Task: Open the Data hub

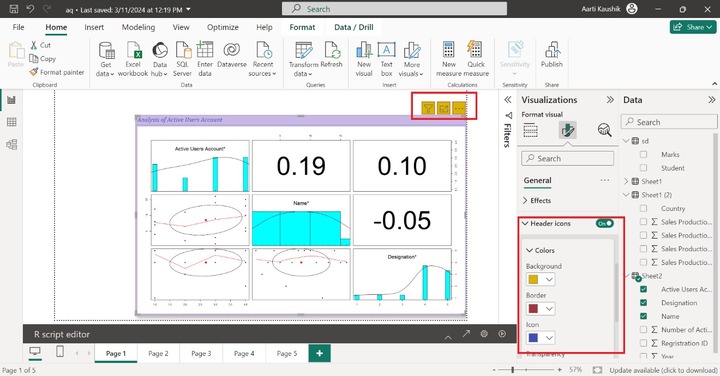Action: tap(160, 59)
